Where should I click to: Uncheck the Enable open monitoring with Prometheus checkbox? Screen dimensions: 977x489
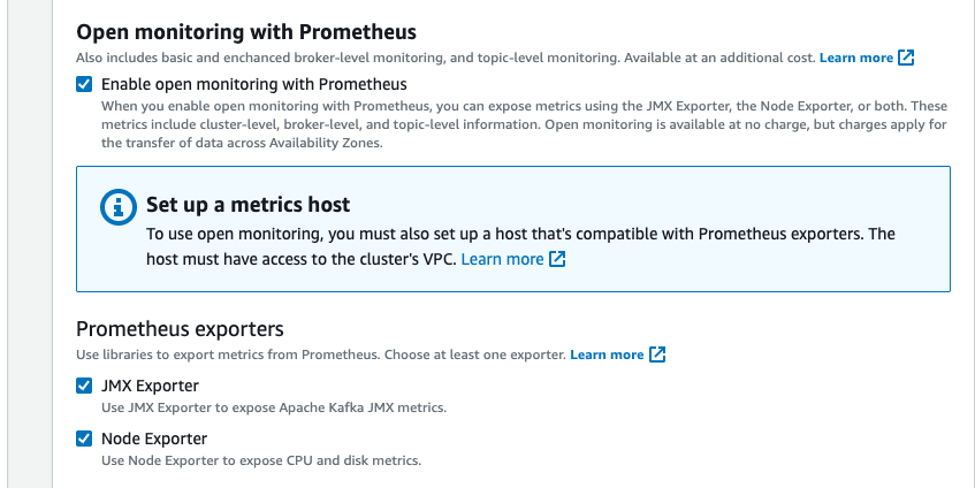point(85,85)
